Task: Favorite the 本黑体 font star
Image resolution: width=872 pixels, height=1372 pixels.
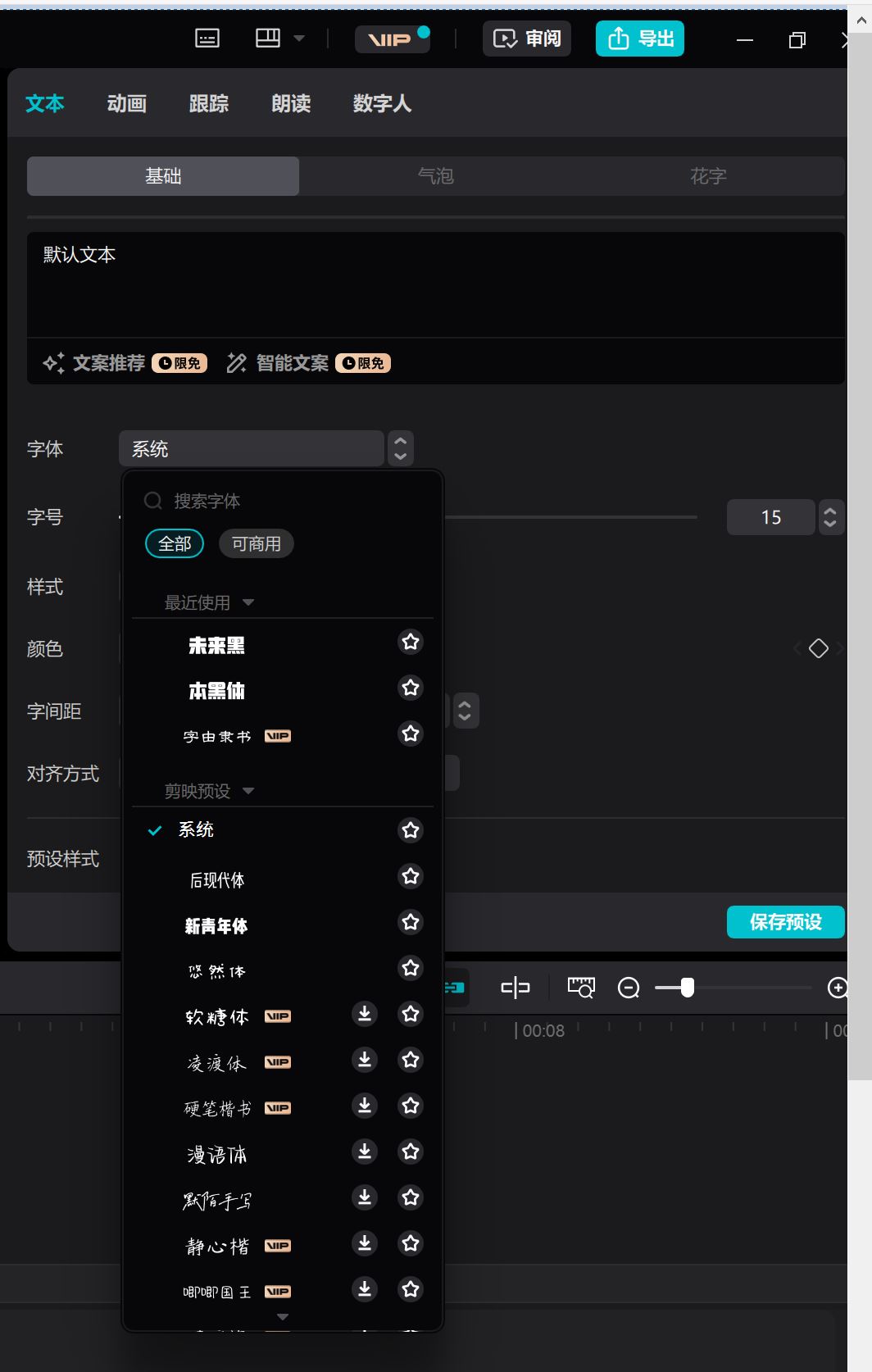Action: coord(411,688)
